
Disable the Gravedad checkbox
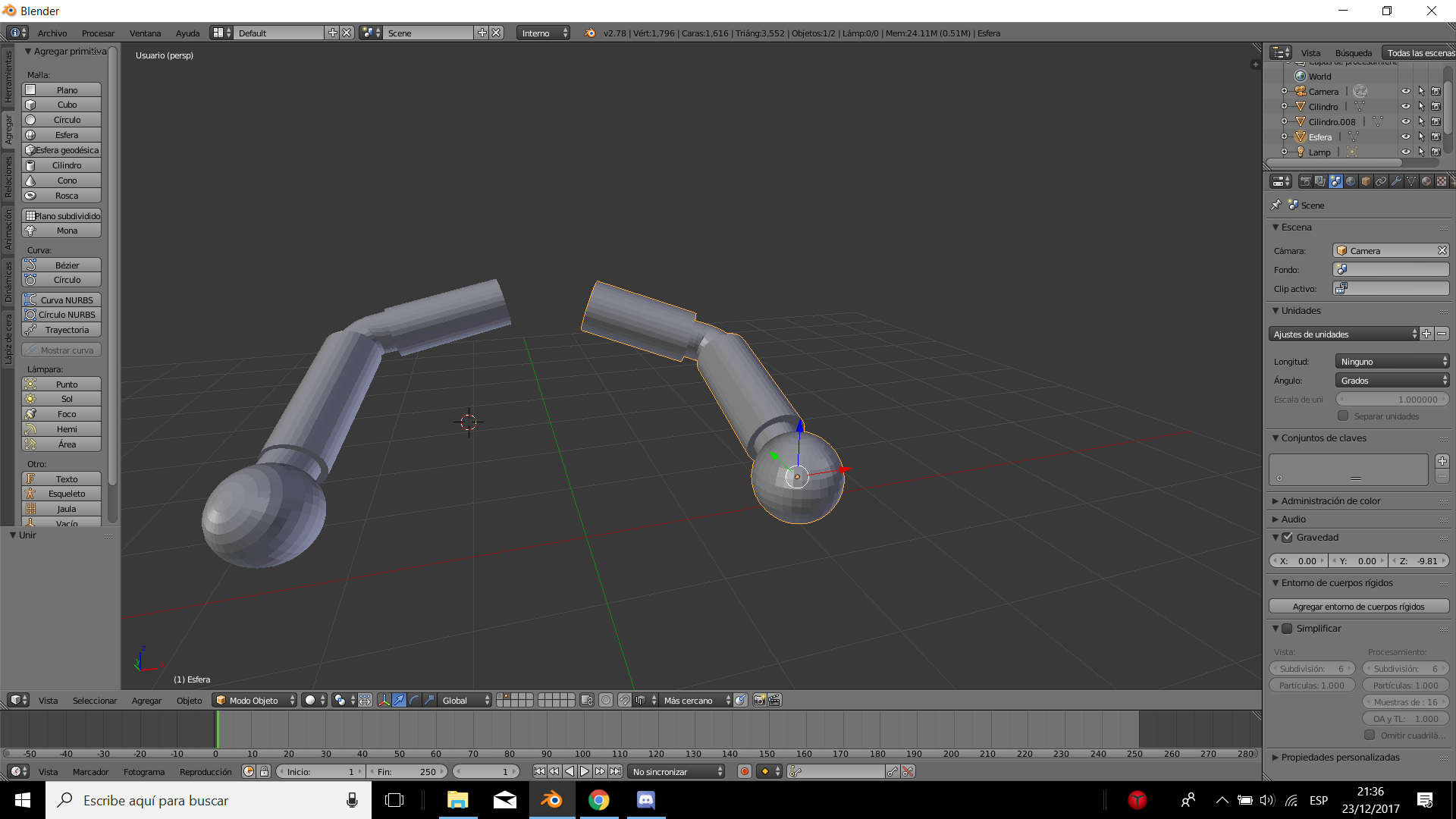[1287, 537]
